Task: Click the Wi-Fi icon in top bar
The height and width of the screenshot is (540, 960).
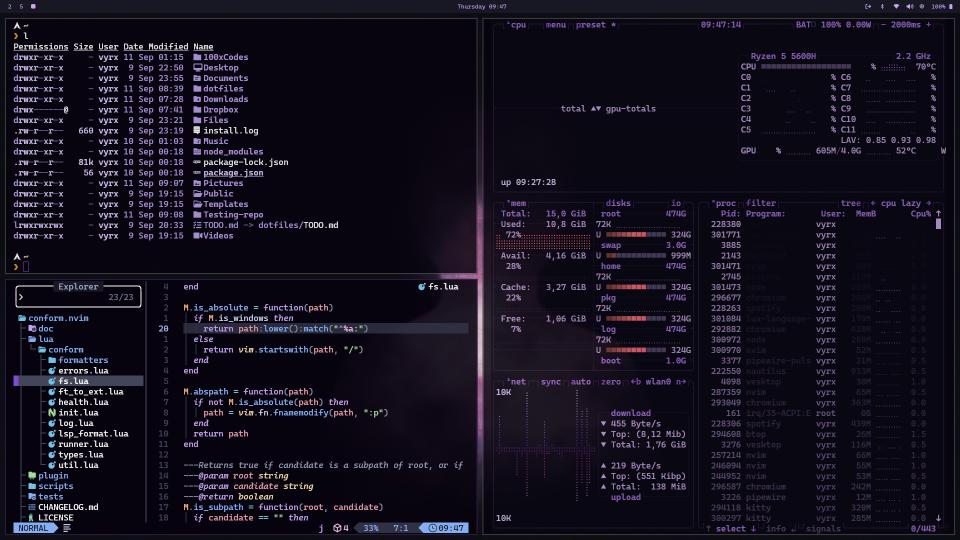Action: tap(896, 6)
